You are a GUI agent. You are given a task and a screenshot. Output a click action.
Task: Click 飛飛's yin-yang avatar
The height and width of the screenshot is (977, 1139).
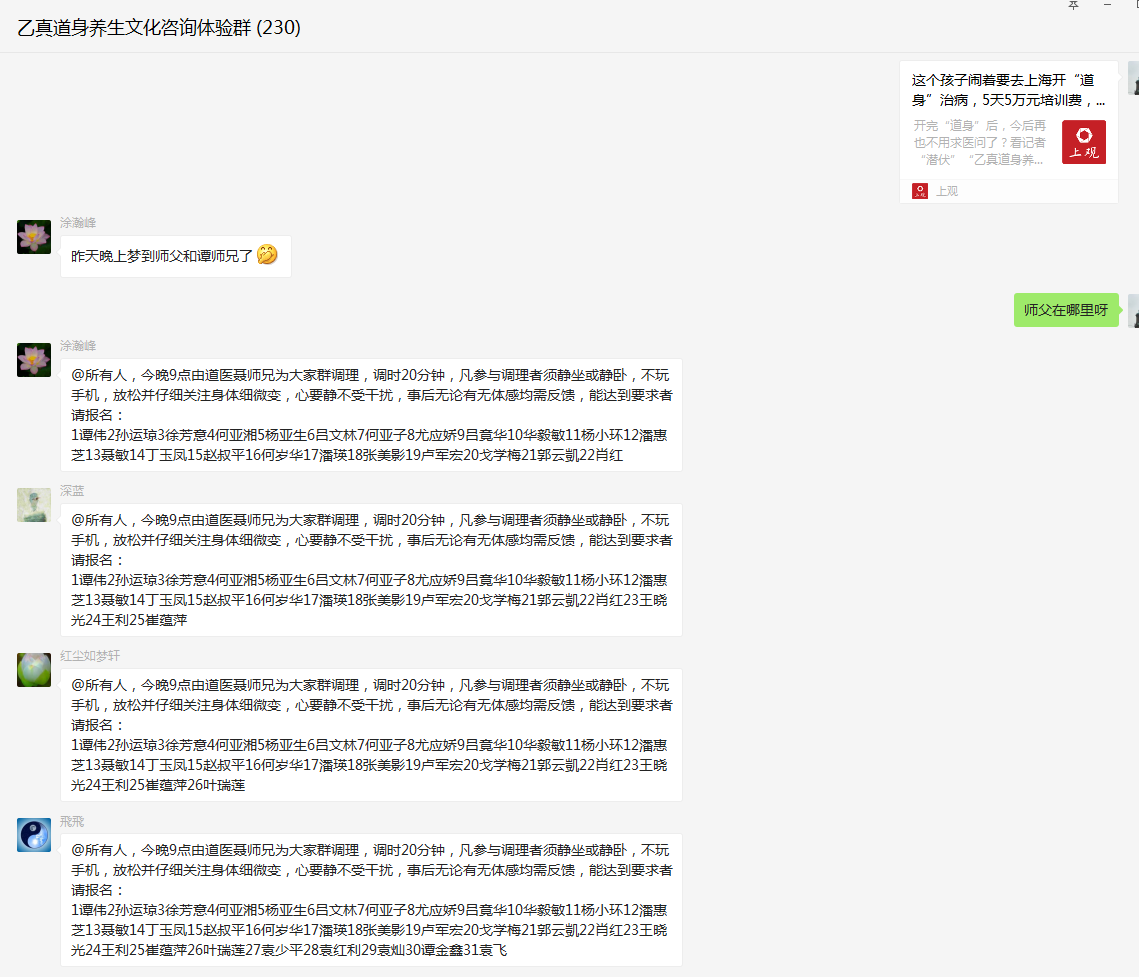coord(34,835)
